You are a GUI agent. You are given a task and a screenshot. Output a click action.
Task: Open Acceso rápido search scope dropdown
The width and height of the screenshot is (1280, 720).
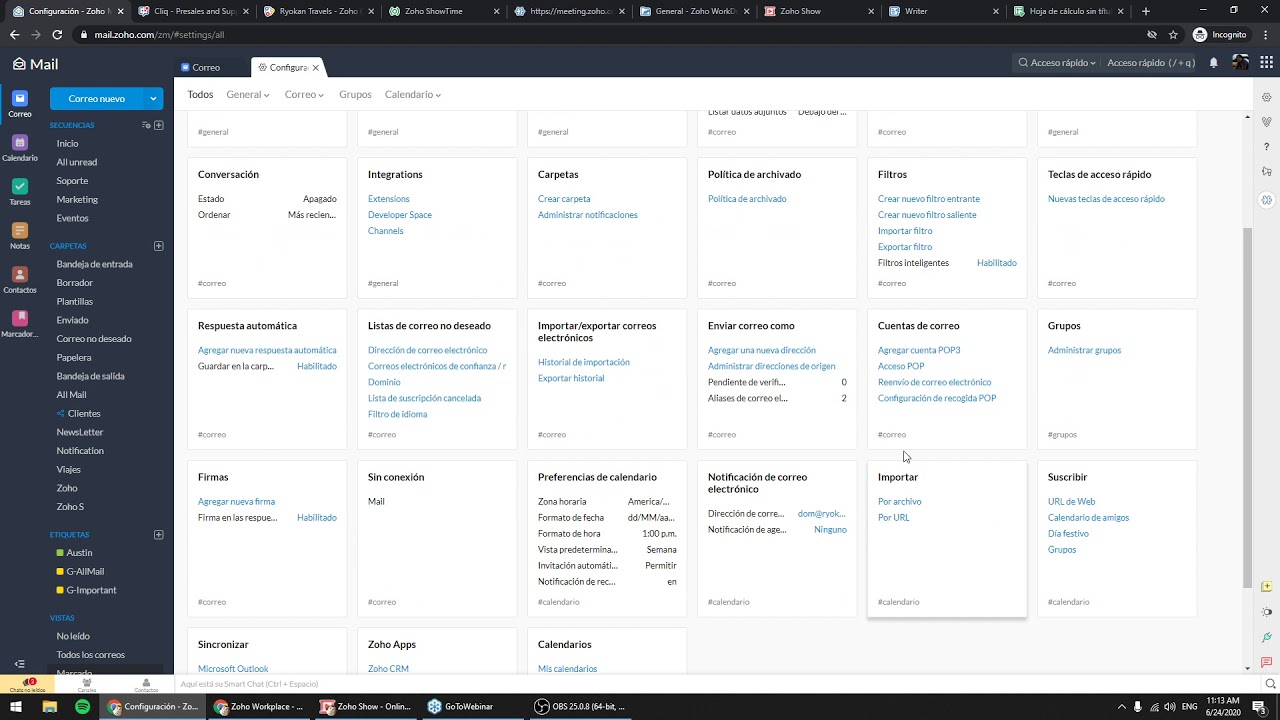click(1058, 63)
